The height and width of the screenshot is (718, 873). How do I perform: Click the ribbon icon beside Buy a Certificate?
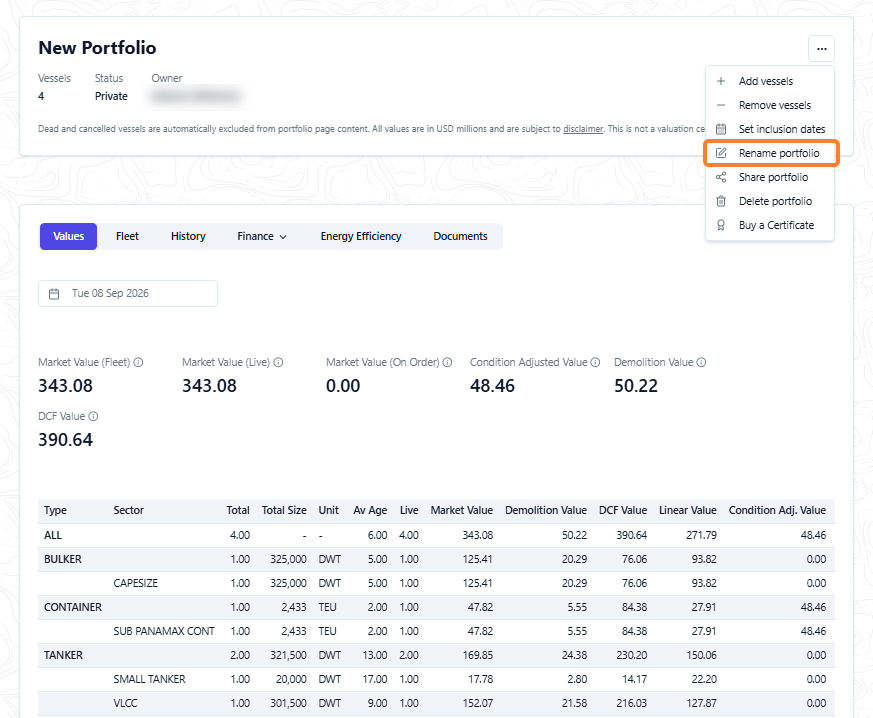click(721, 225)
